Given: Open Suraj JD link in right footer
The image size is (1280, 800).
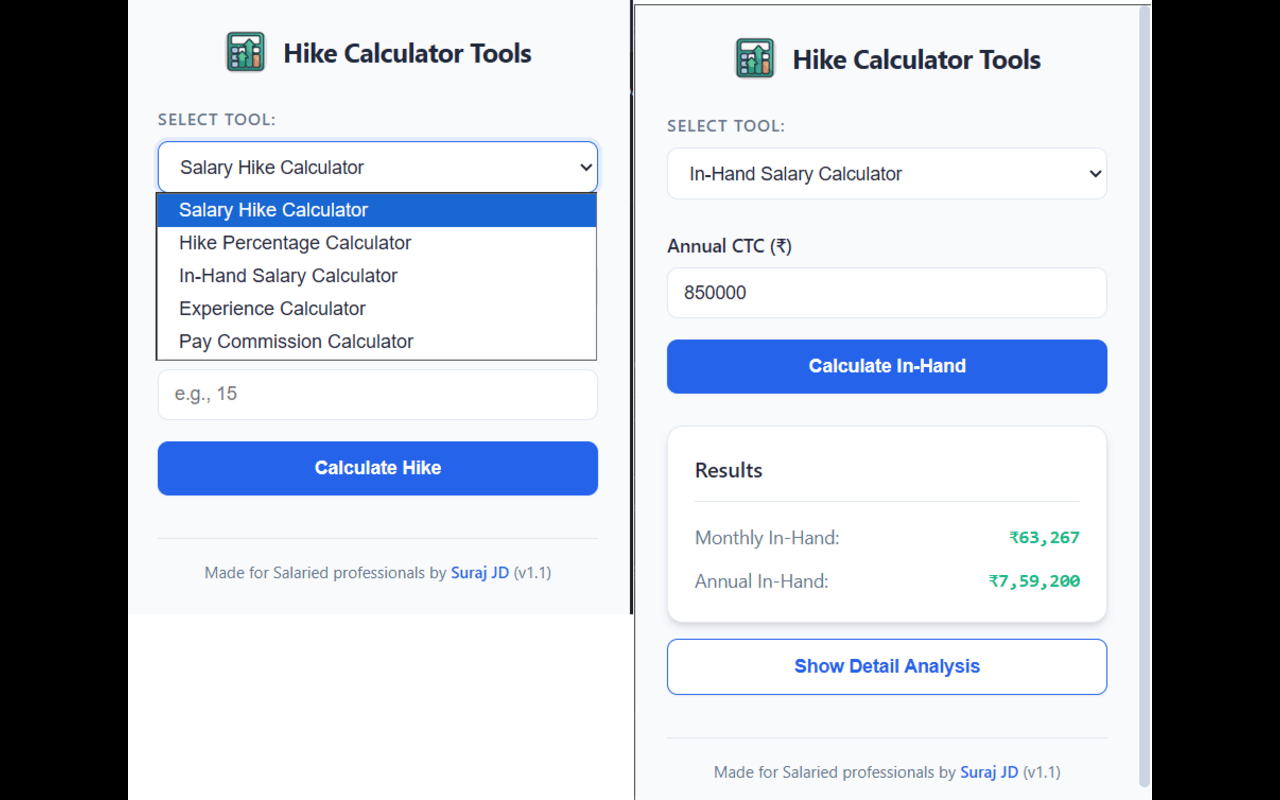Looking at the screenshot, I should [x=989, y=772].
